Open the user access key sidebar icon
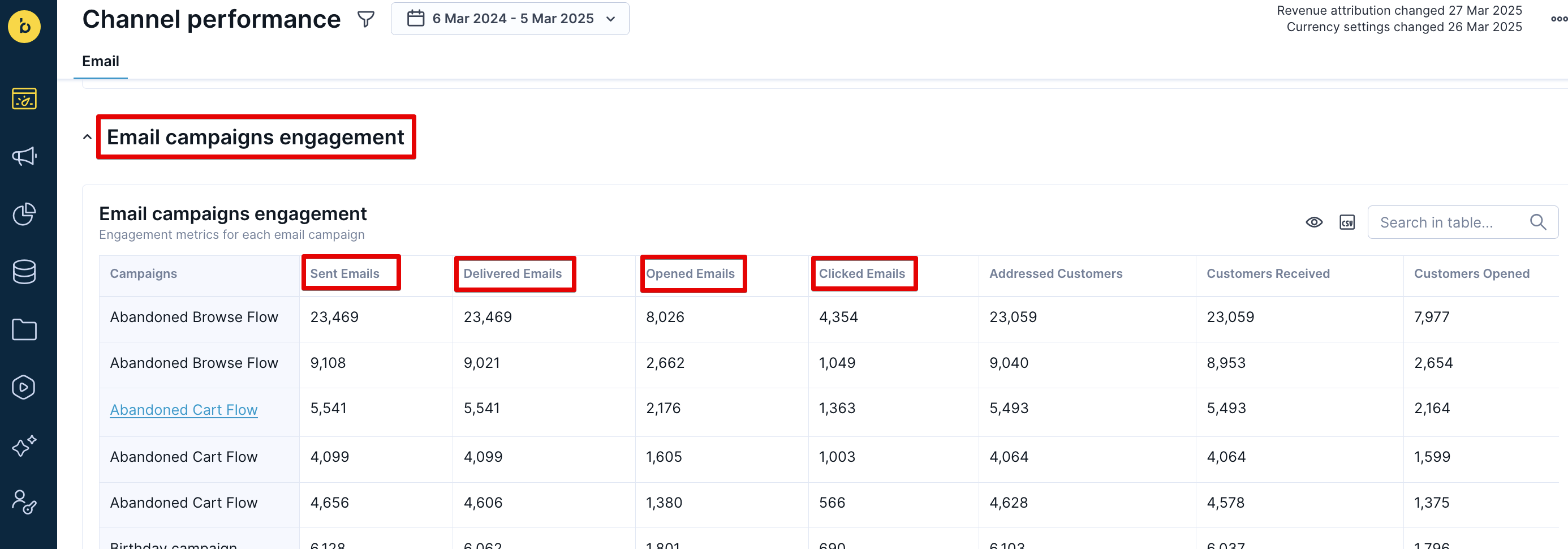1568x549 pixels. coord(24,503)
